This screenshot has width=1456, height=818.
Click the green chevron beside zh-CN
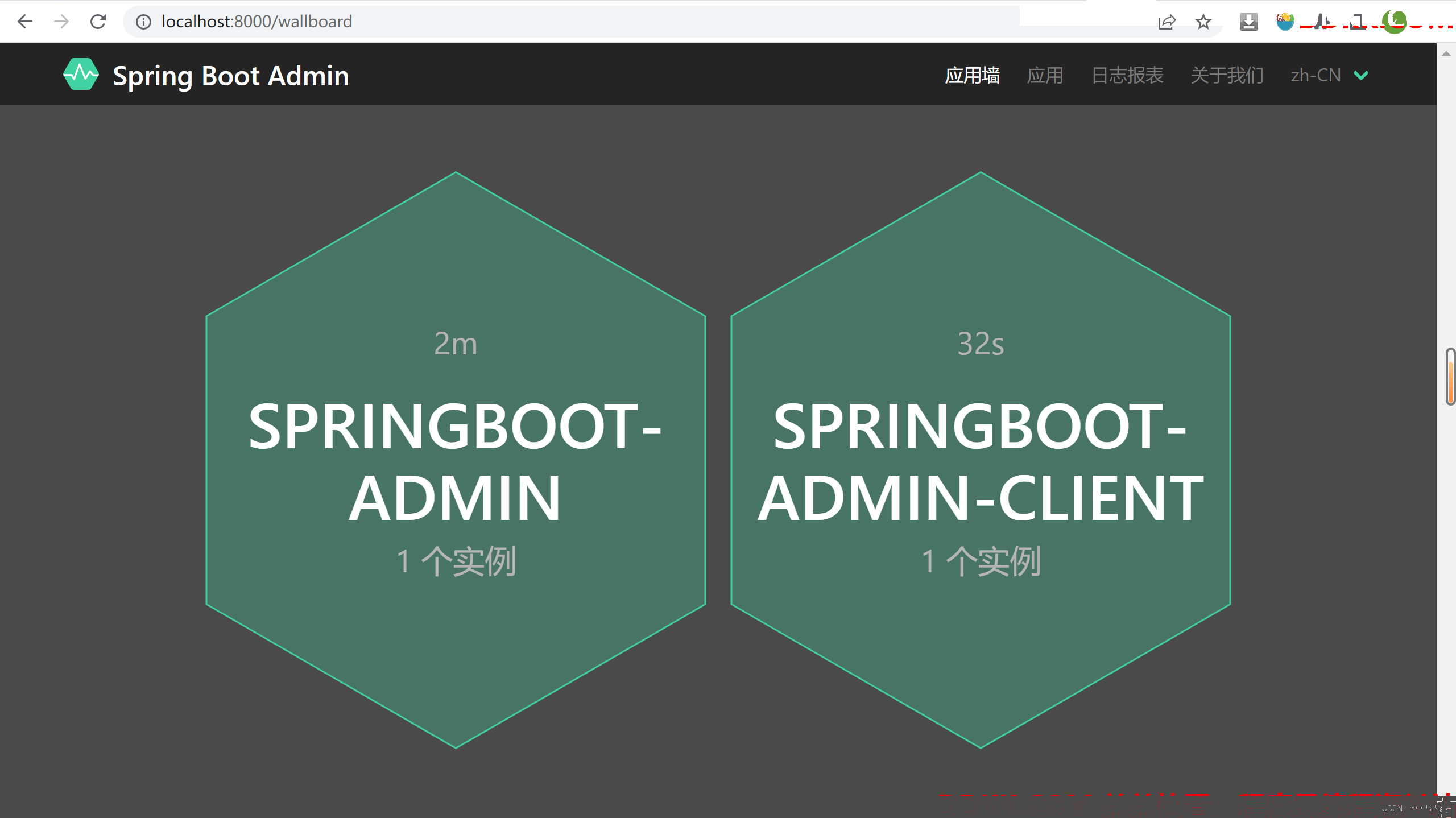1361,75
